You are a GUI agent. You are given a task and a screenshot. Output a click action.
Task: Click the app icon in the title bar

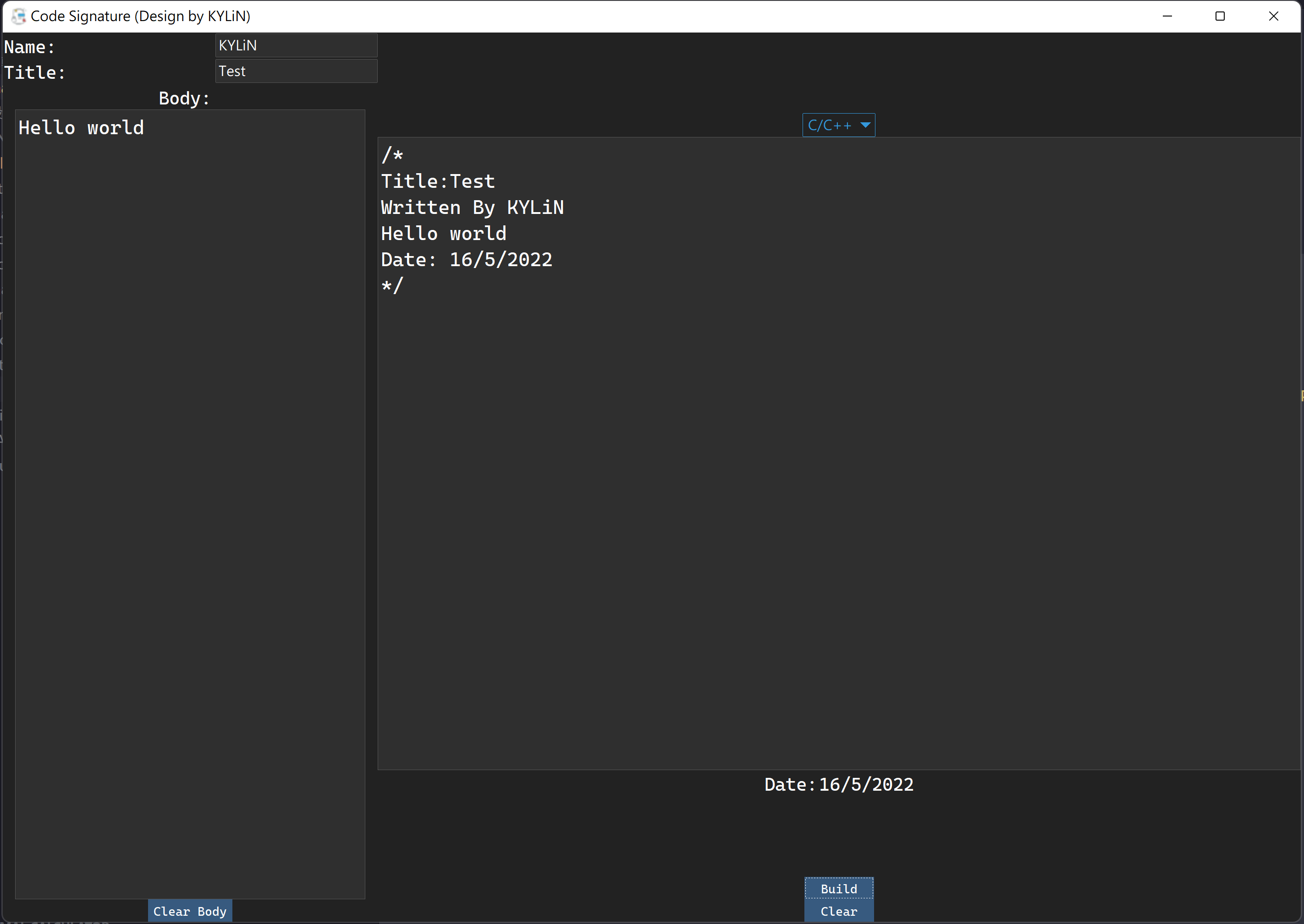click(x=18, y=16)
